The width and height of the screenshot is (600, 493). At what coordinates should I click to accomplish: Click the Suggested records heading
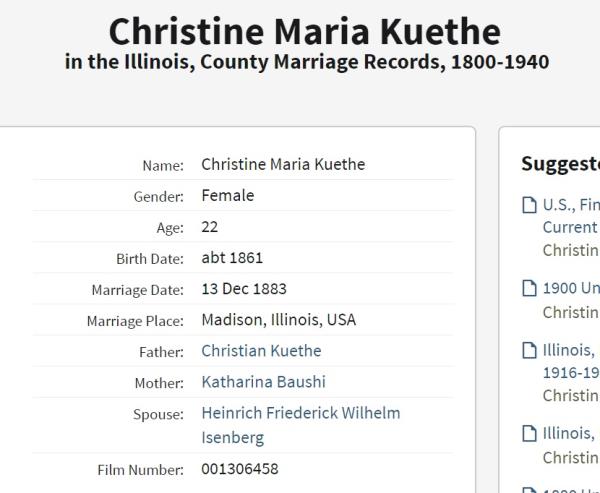click(560, 164)
